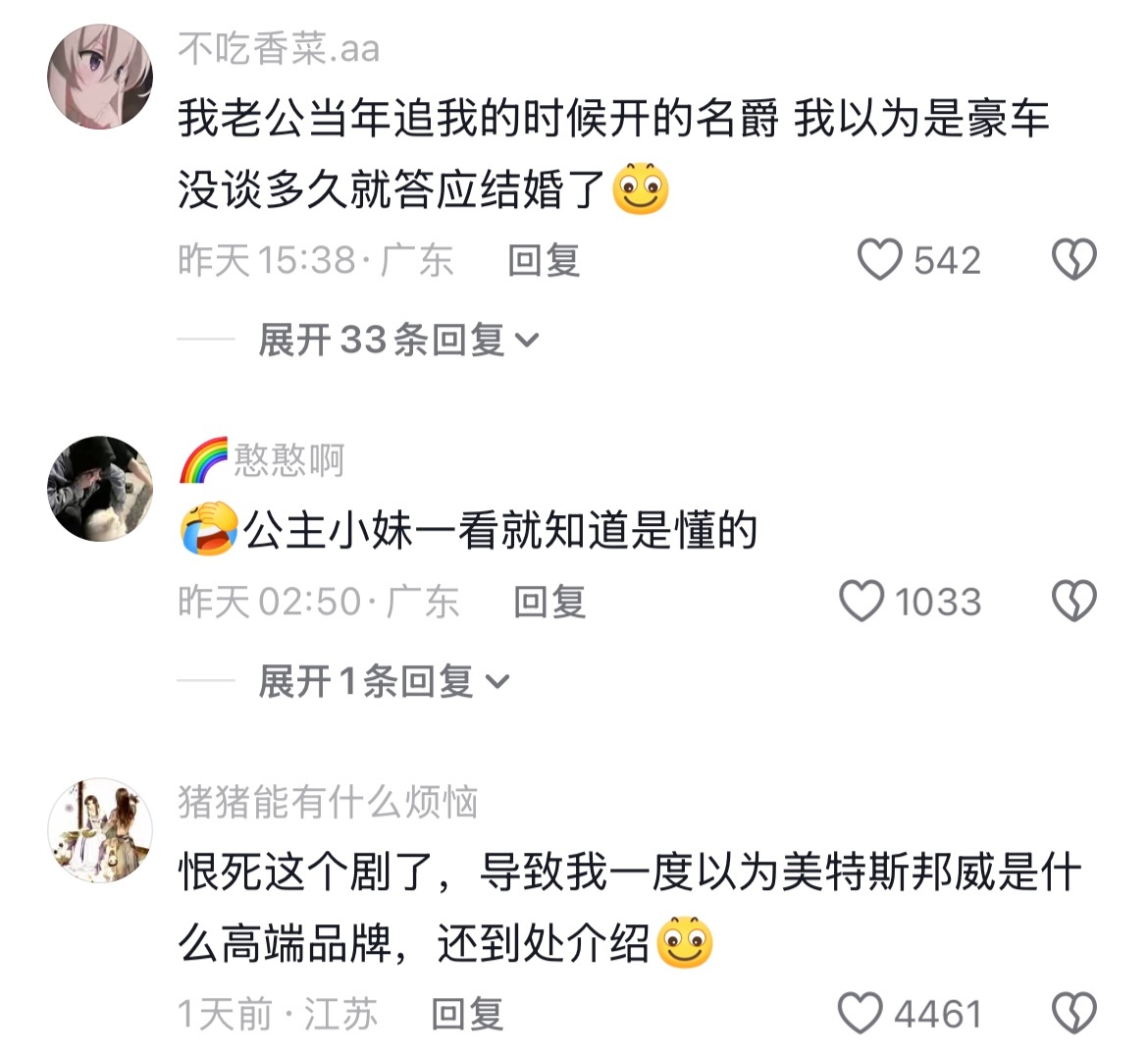
Task: Click chevron beside 展开33条回复
Action: 526,341
